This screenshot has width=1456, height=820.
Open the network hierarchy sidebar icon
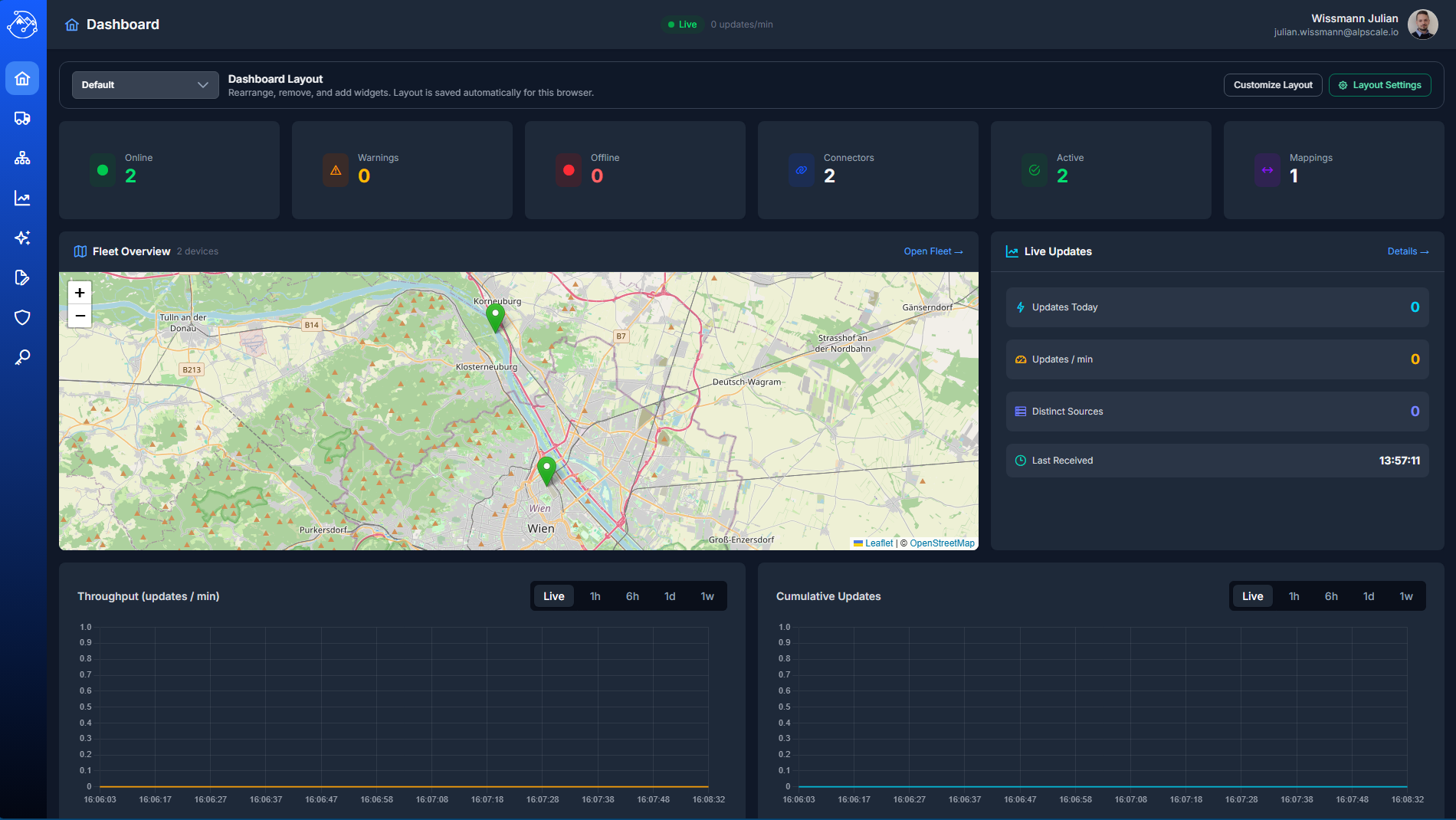pyautogui.click(x=22, y=158)
